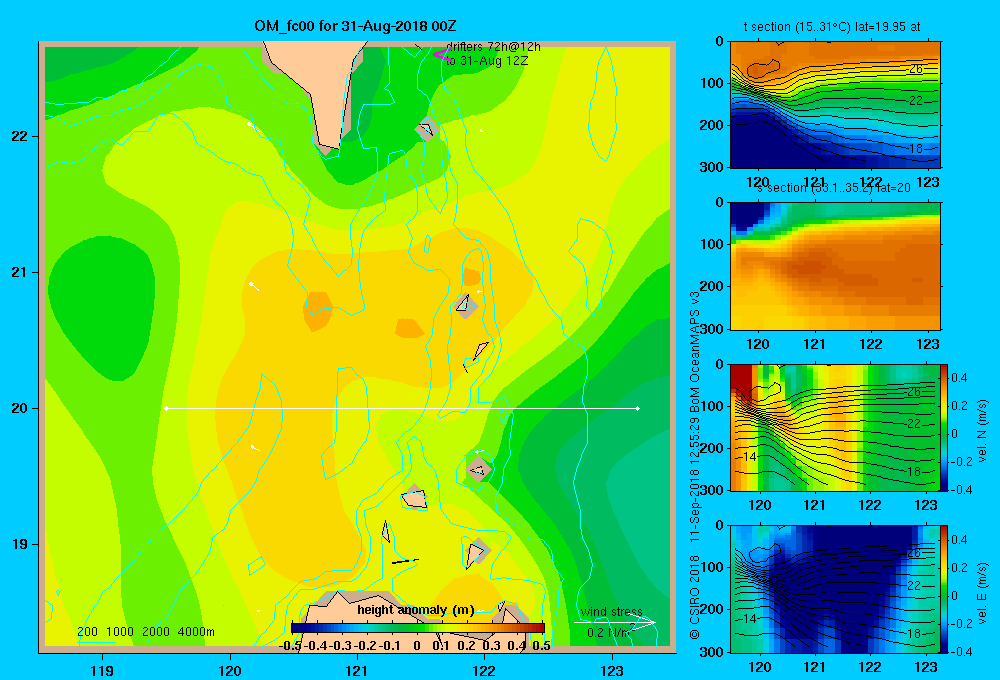The height and width of the screenshot is (680, 1000).
Task: Click the vel. N vertical color bar
Action: pyautogui.click(x=945, y=427)
